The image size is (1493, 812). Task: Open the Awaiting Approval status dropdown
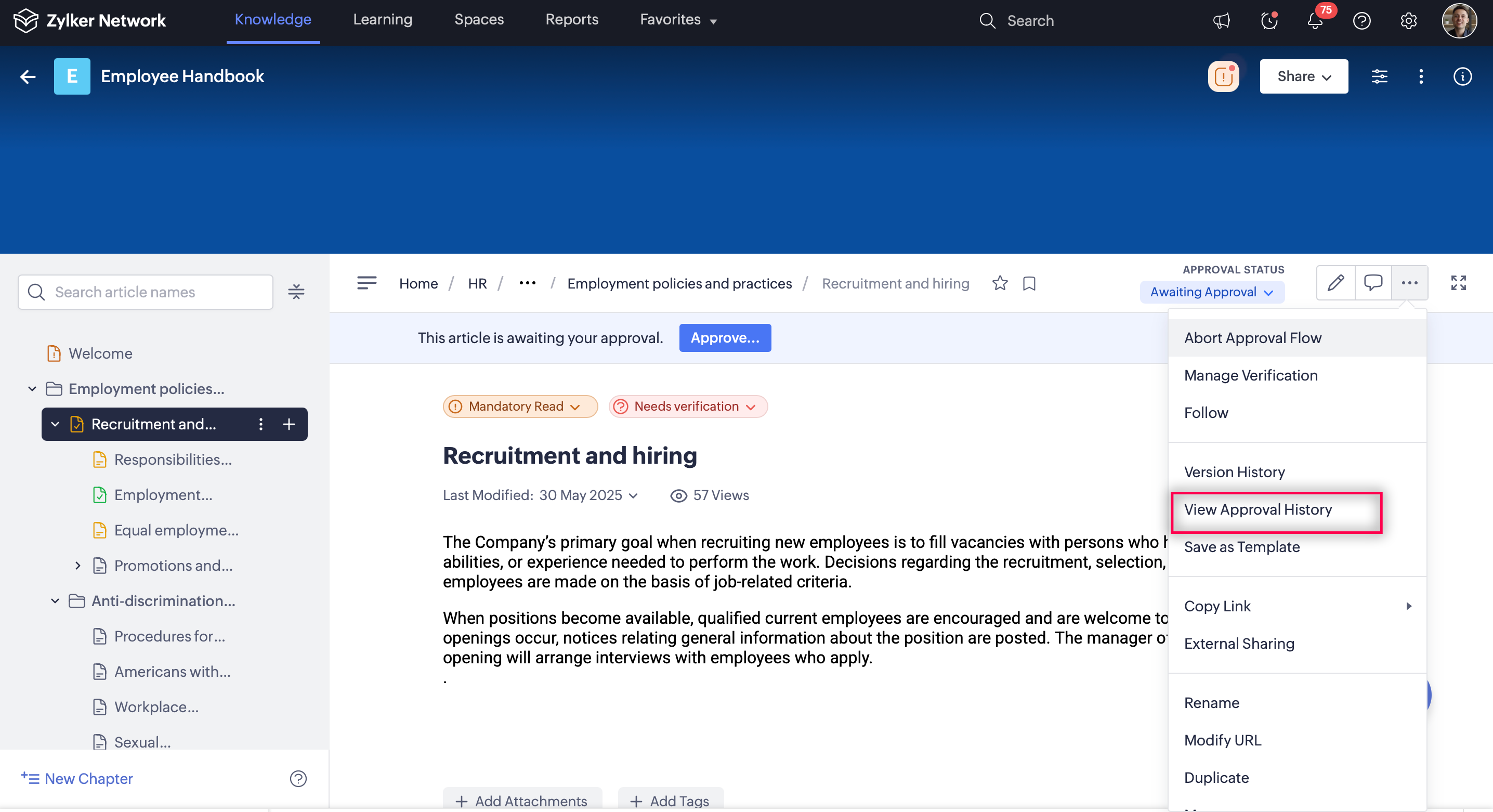[x=1211, y=292]
